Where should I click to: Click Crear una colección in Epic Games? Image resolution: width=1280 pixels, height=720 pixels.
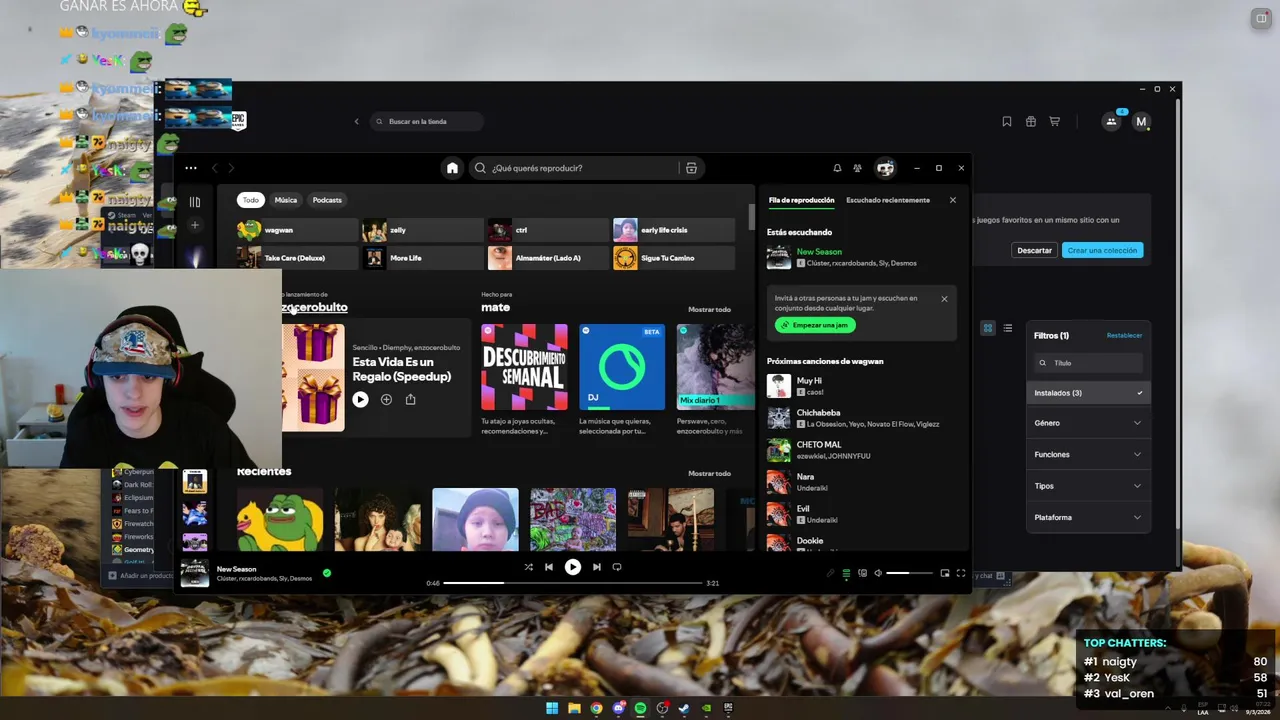click(x=1102, y=250)
